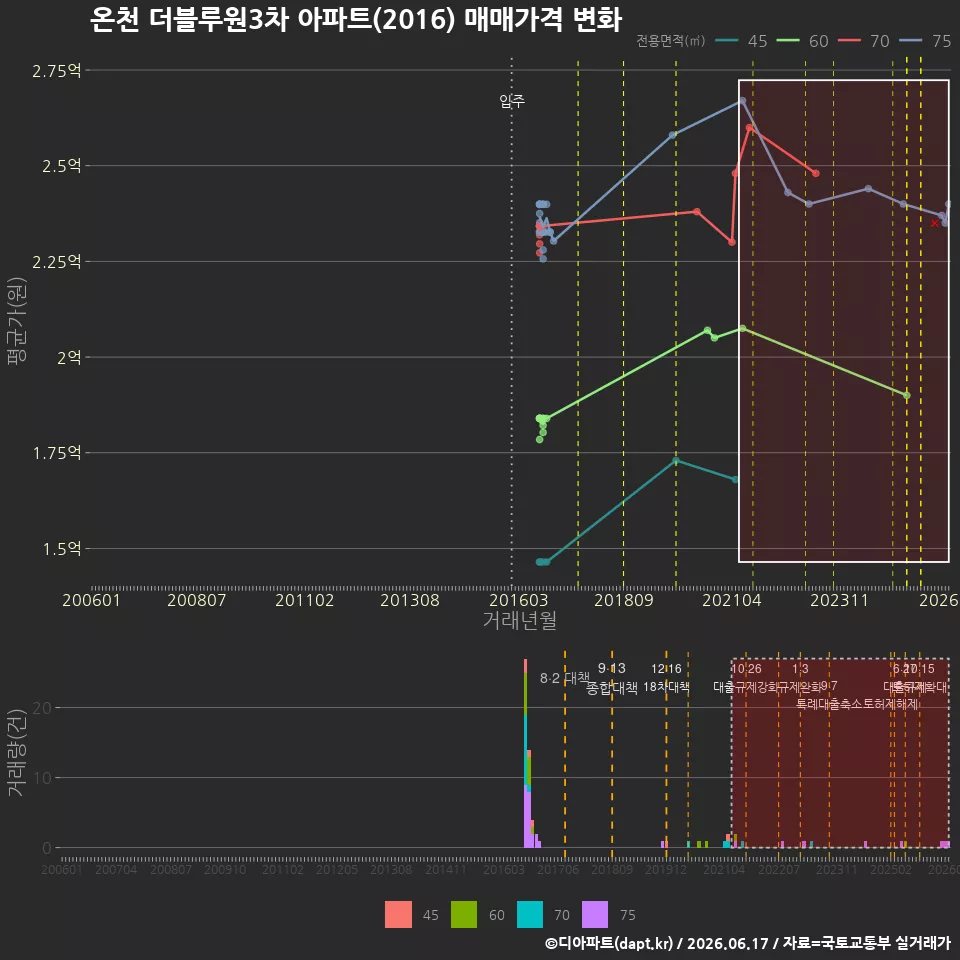
Task: Select the green 60 line key in top legend
Action: (788, 41)
